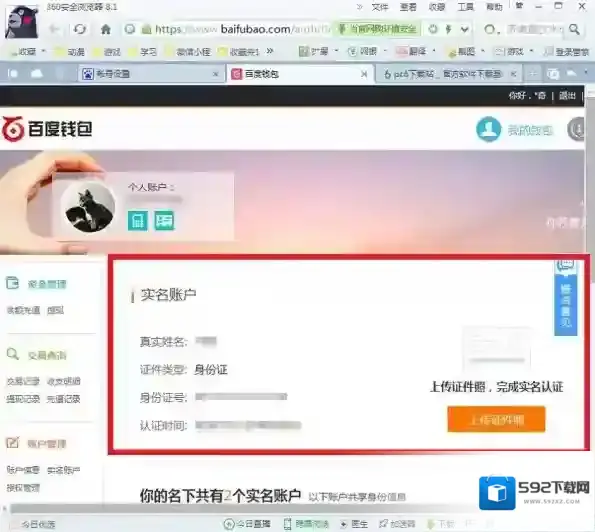Open the 学习 bookmark folder
Screen dimensions: 595x532
(x=143, y=51)
